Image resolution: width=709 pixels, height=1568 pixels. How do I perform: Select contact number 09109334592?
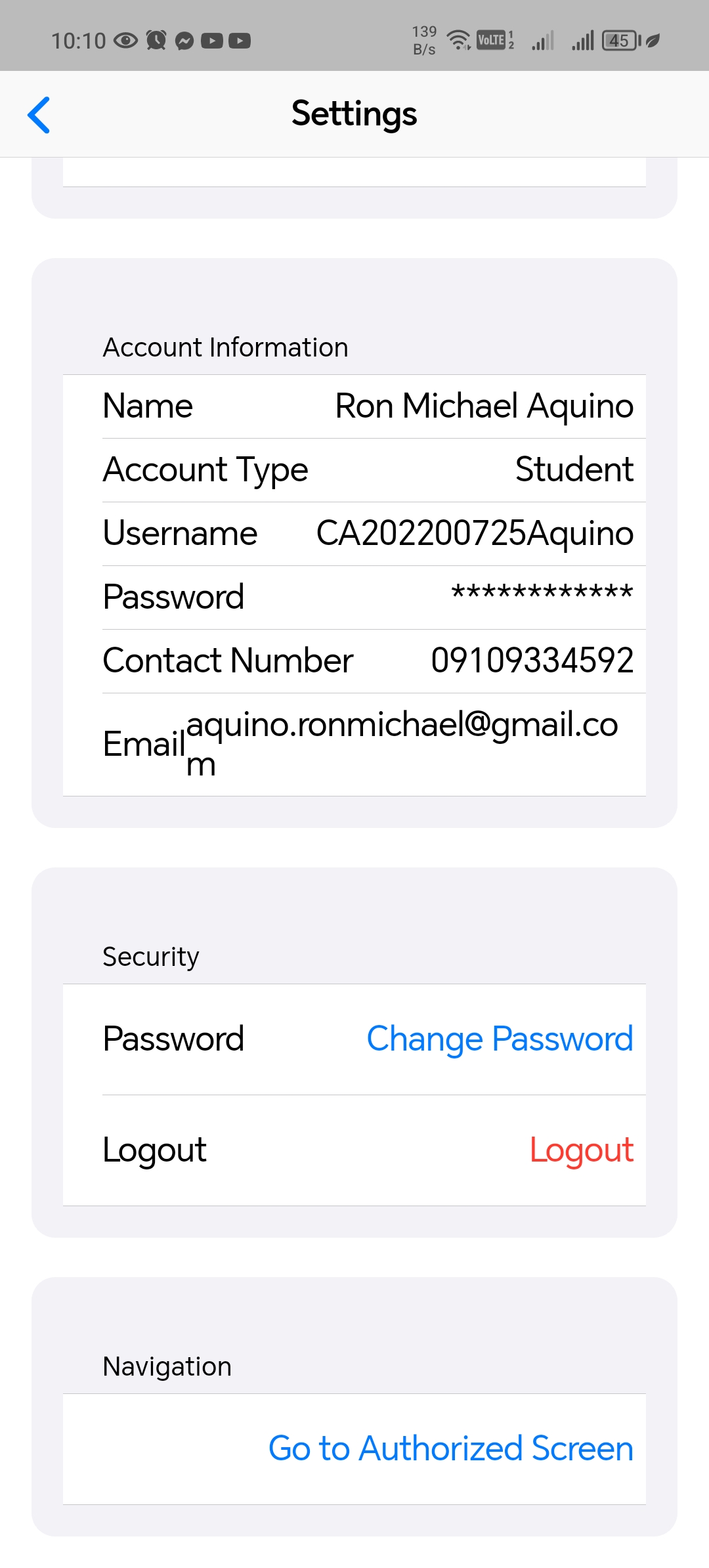[x=532, y=660]
